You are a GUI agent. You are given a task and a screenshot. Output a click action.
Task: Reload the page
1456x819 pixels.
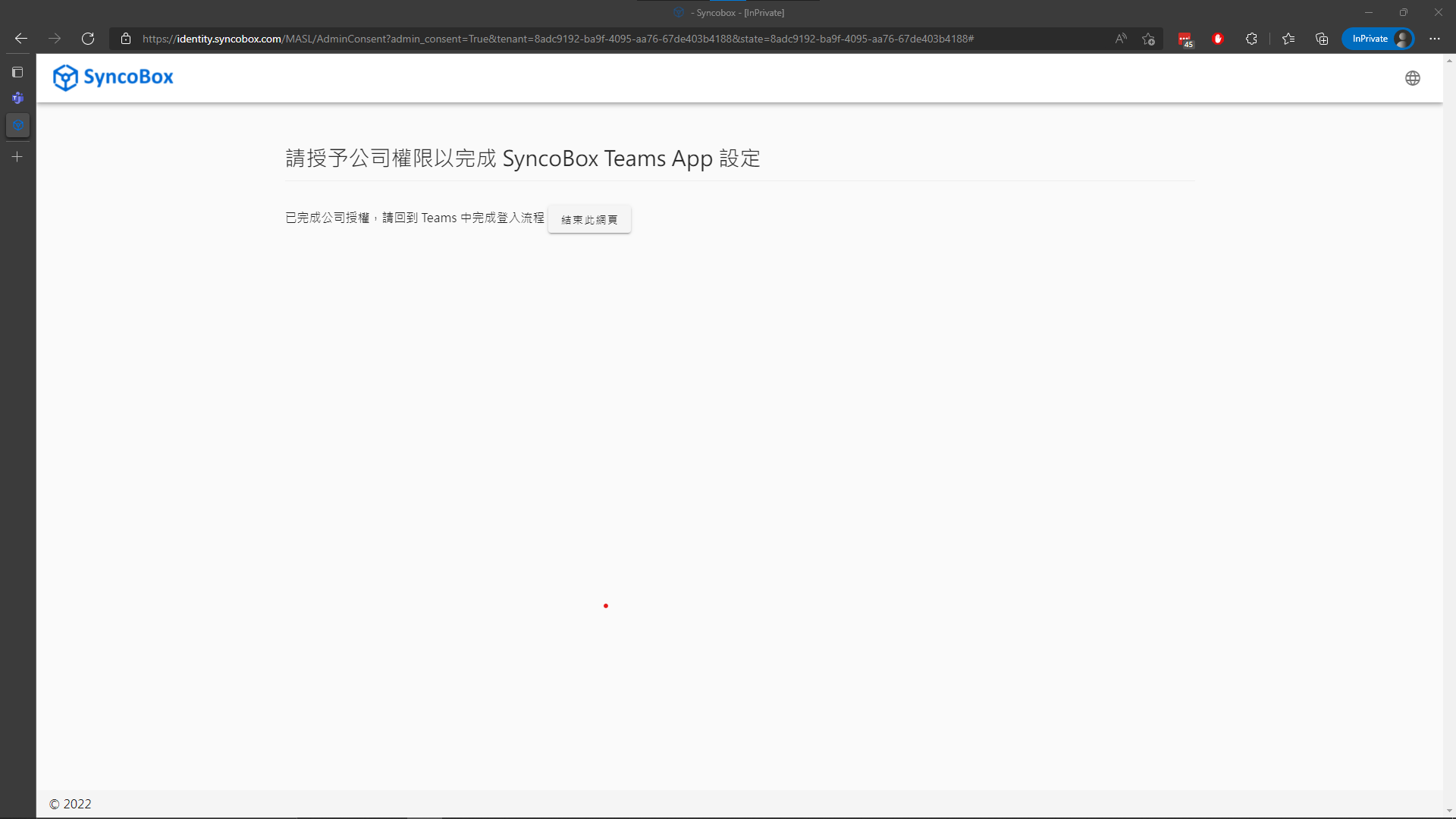(x=88, y=39)
